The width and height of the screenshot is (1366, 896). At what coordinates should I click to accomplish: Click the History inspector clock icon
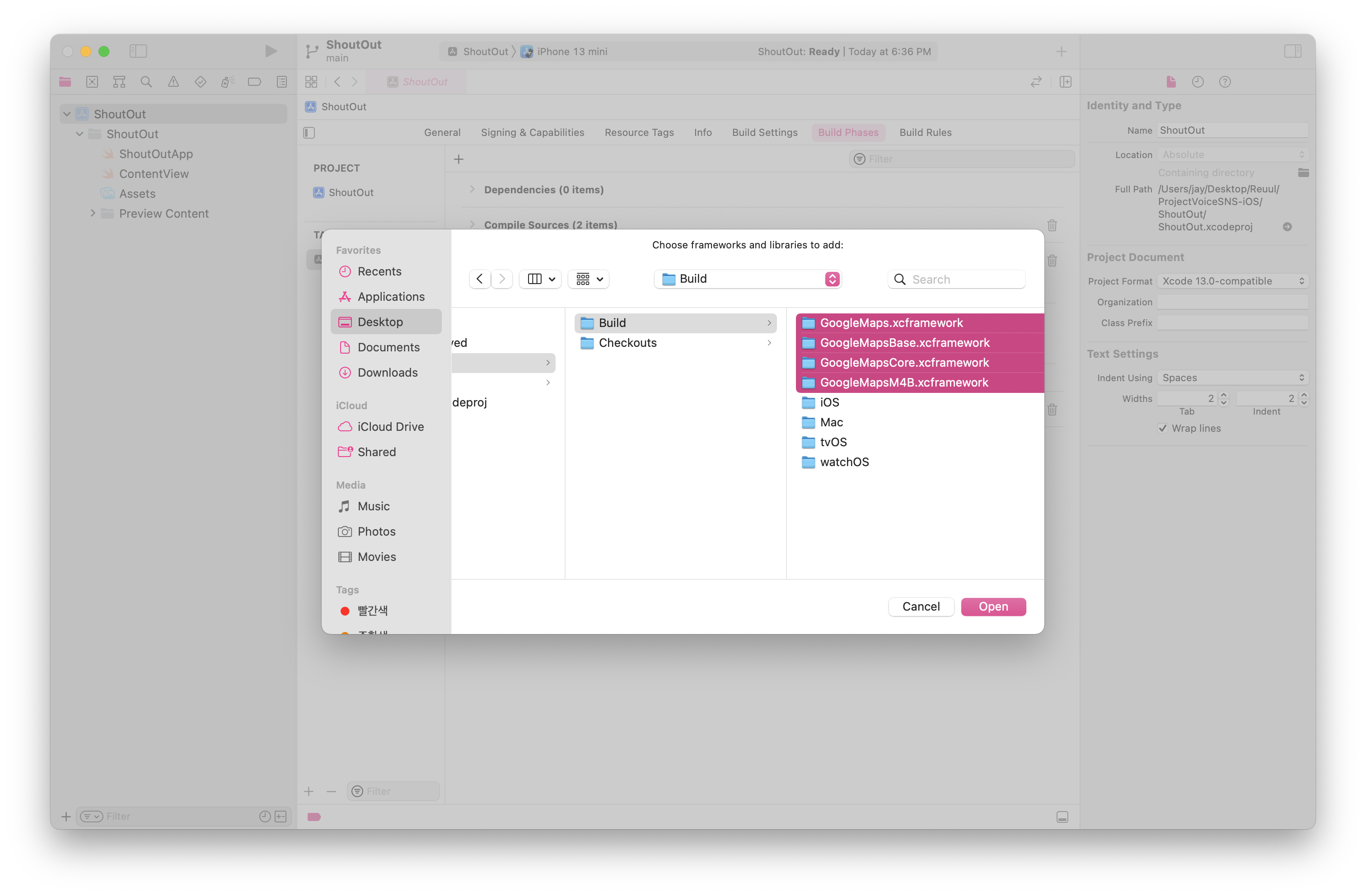click(1198, 82)
